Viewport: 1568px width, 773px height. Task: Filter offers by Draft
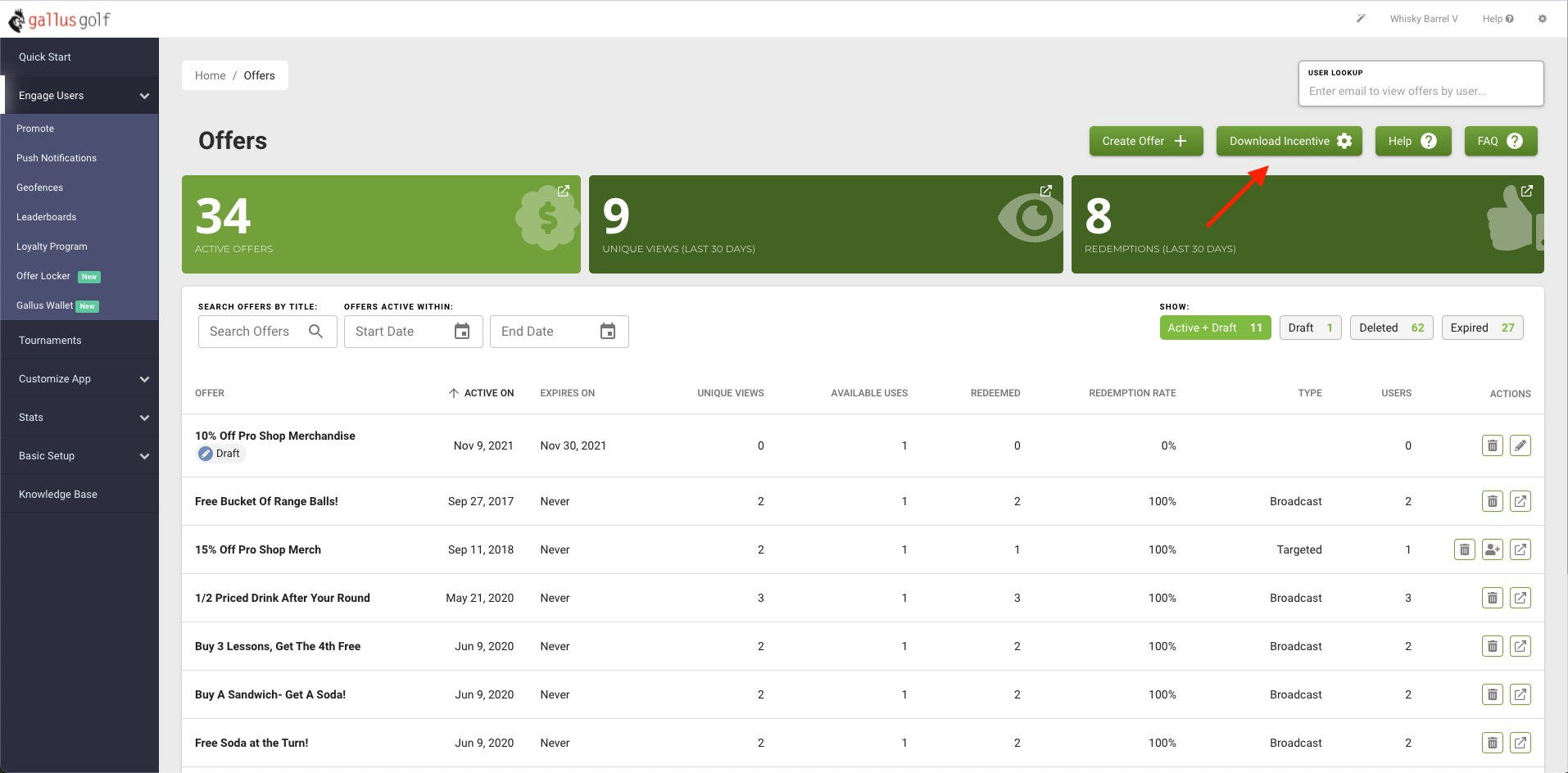tap(1310, 328)
